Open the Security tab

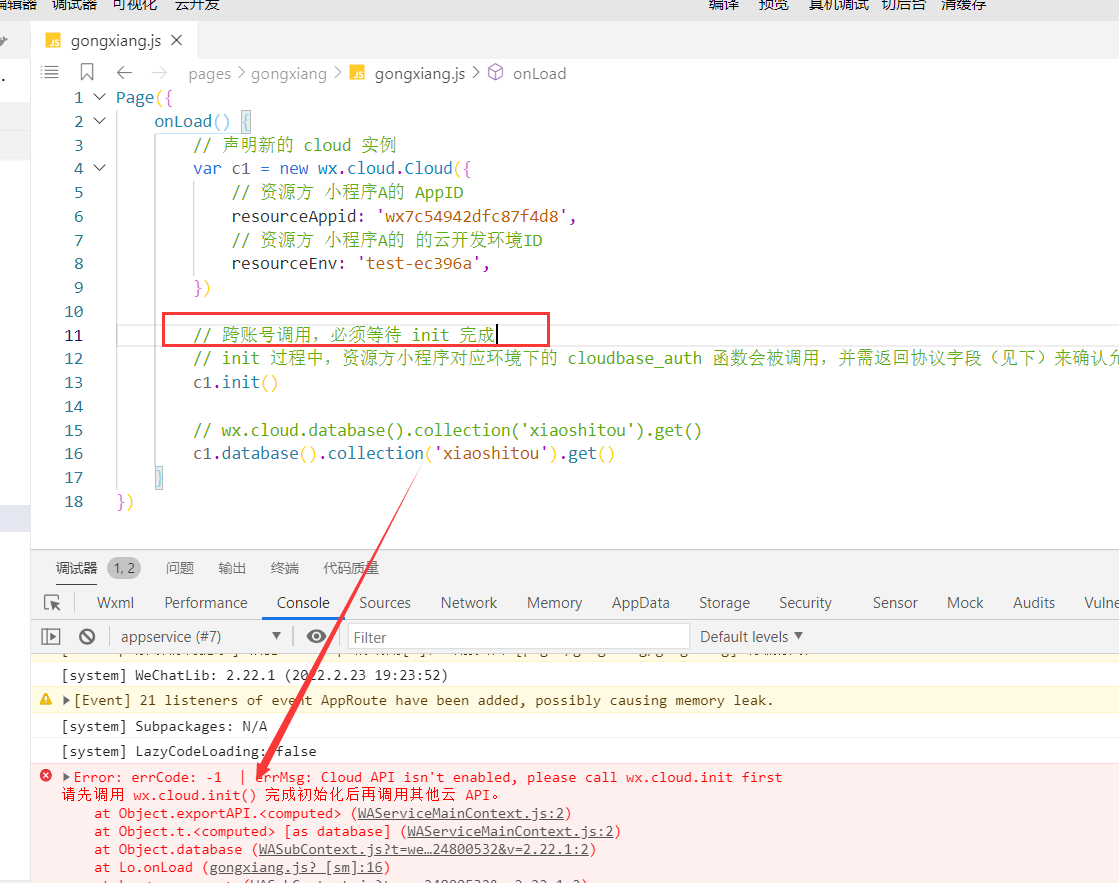(805, 602)
